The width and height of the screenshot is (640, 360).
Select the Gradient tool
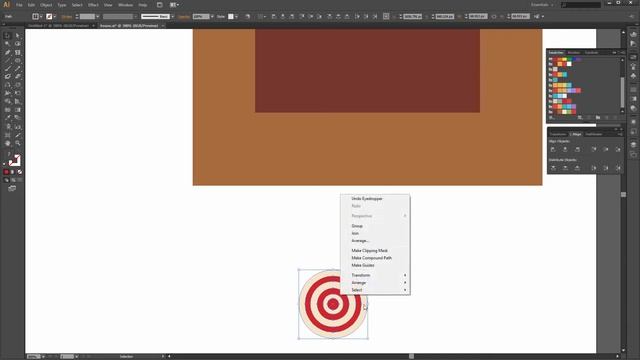(18, 110)
